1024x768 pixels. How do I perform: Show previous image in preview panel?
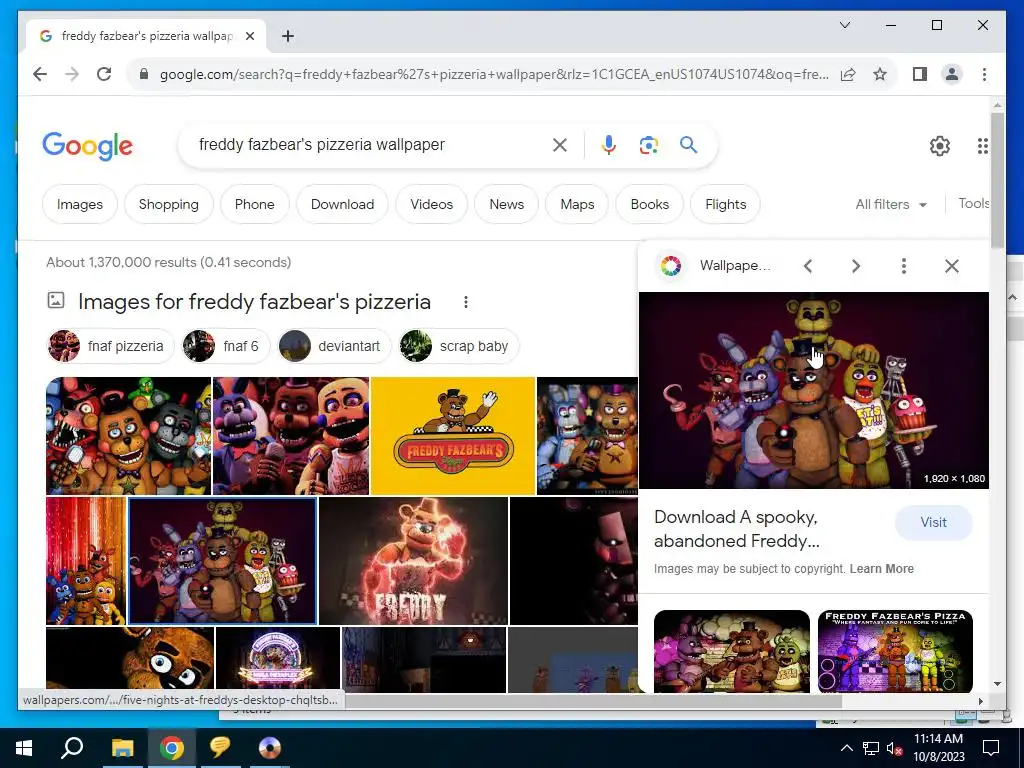tap(808, 266)
